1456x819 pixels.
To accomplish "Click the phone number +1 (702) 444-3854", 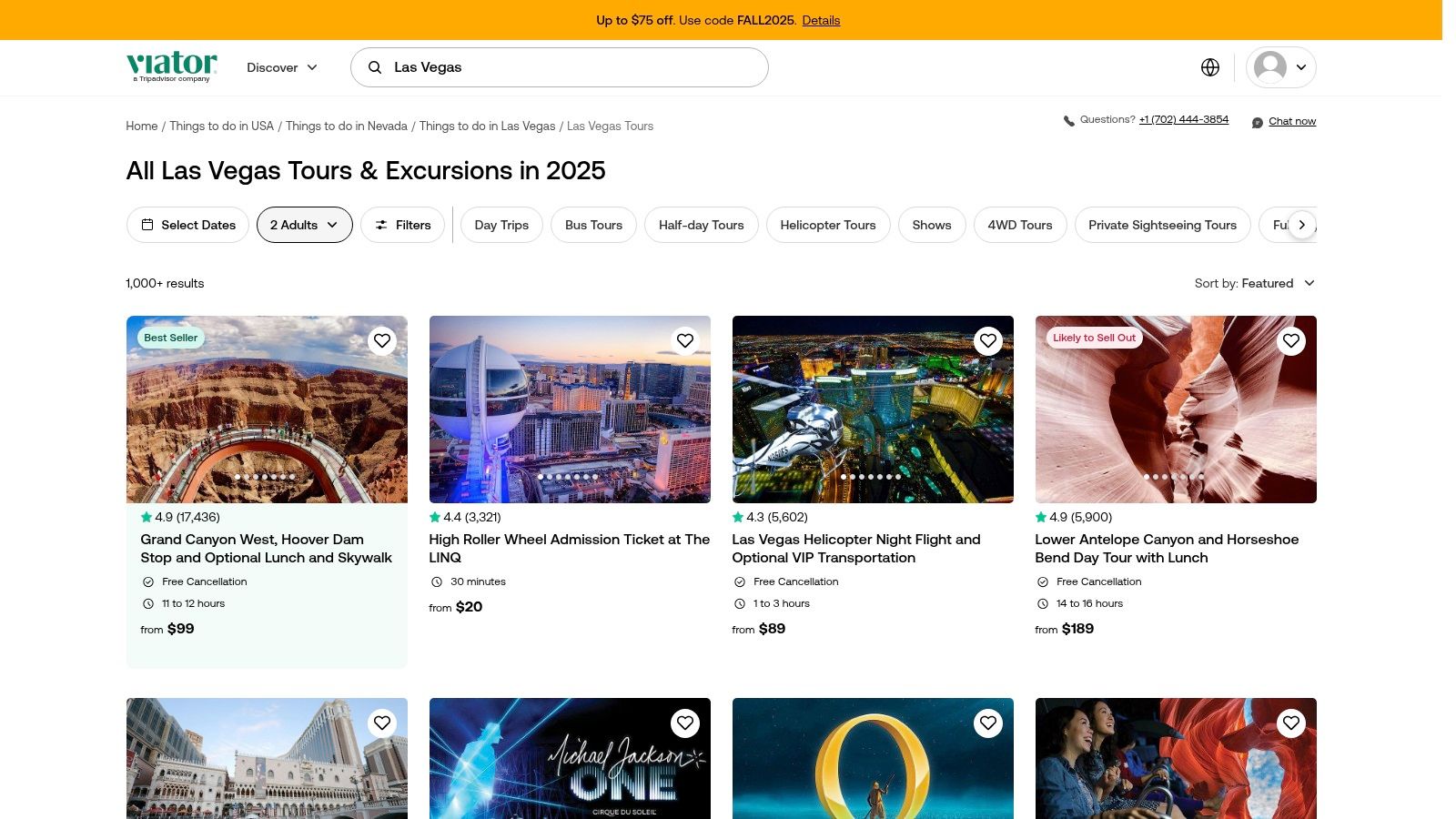I will [1183, 120].
